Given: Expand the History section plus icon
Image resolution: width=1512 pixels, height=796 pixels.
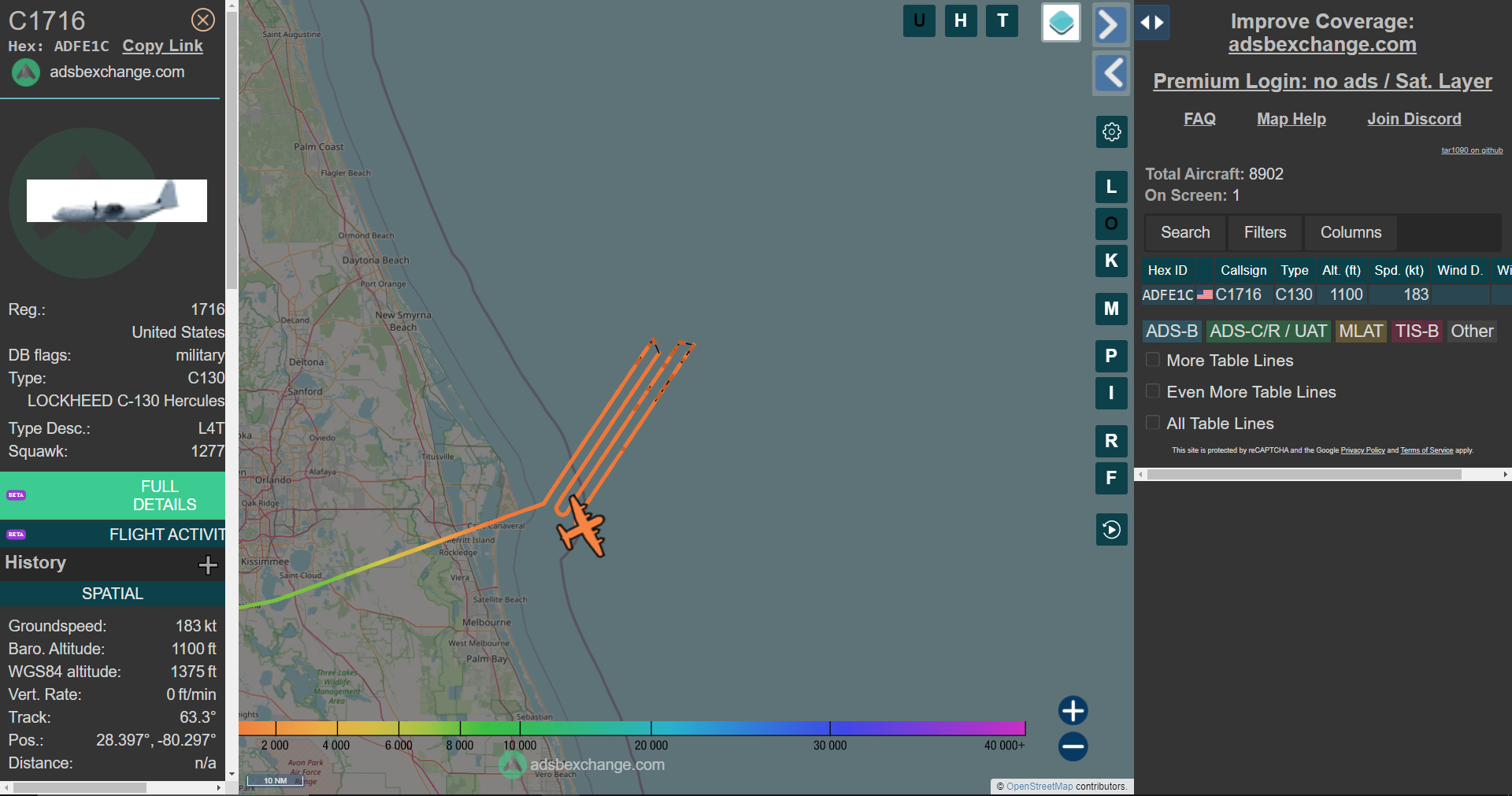Looking at the screenshot, I should 208,565.
